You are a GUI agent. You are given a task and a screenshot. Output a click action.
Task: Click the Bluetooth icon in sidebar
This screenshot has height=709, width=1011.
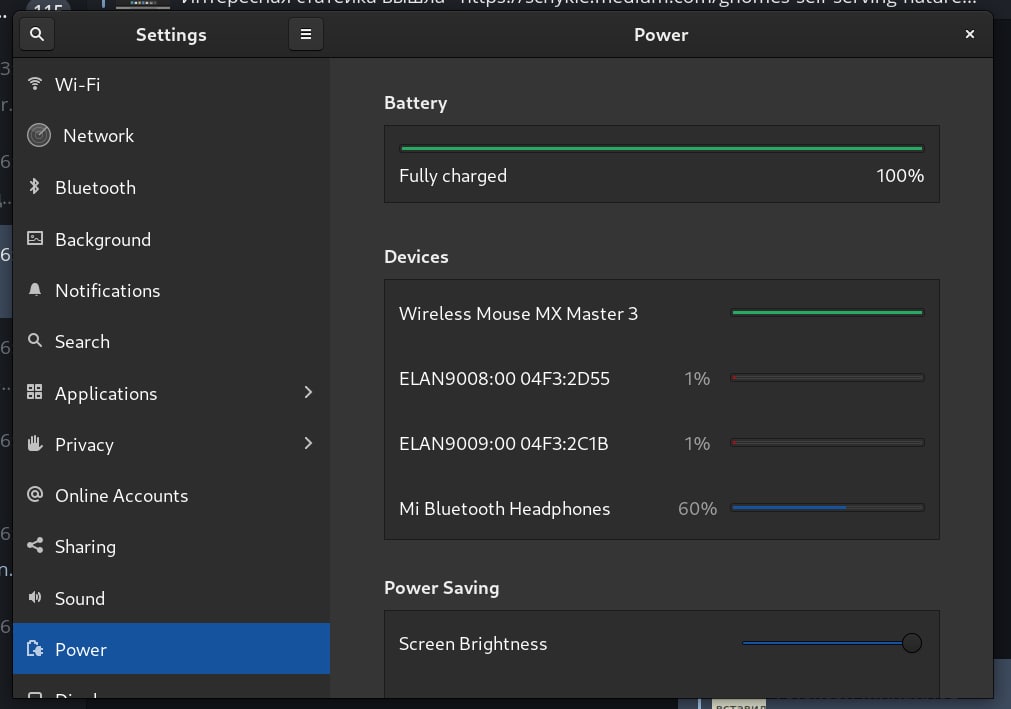click(34, 187)
